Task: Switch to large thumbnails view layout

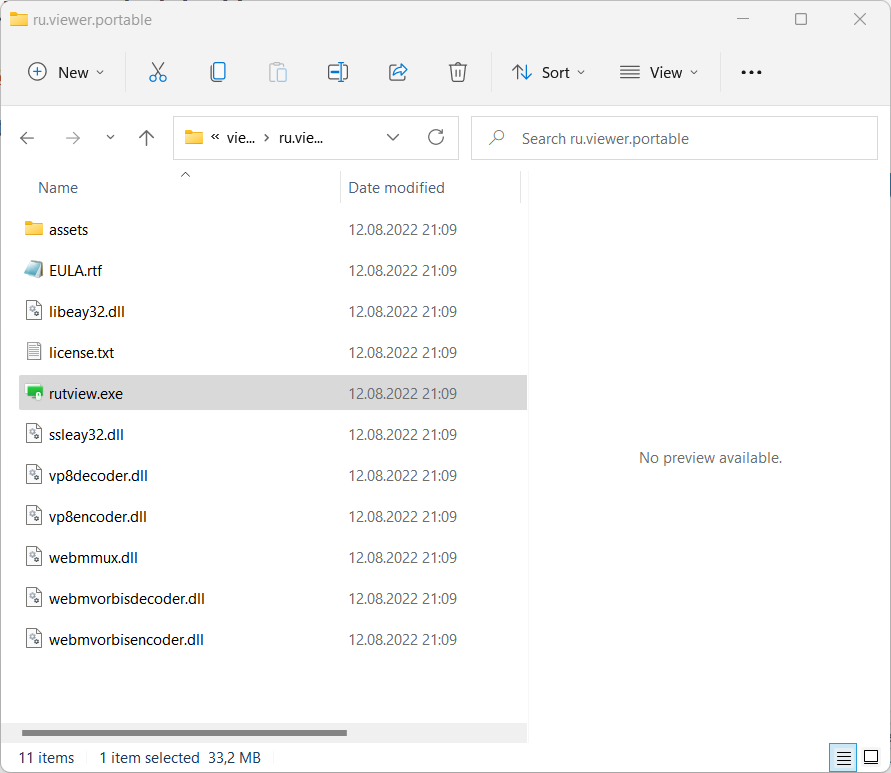Action: pyautogui.click(x=870, y=757)
